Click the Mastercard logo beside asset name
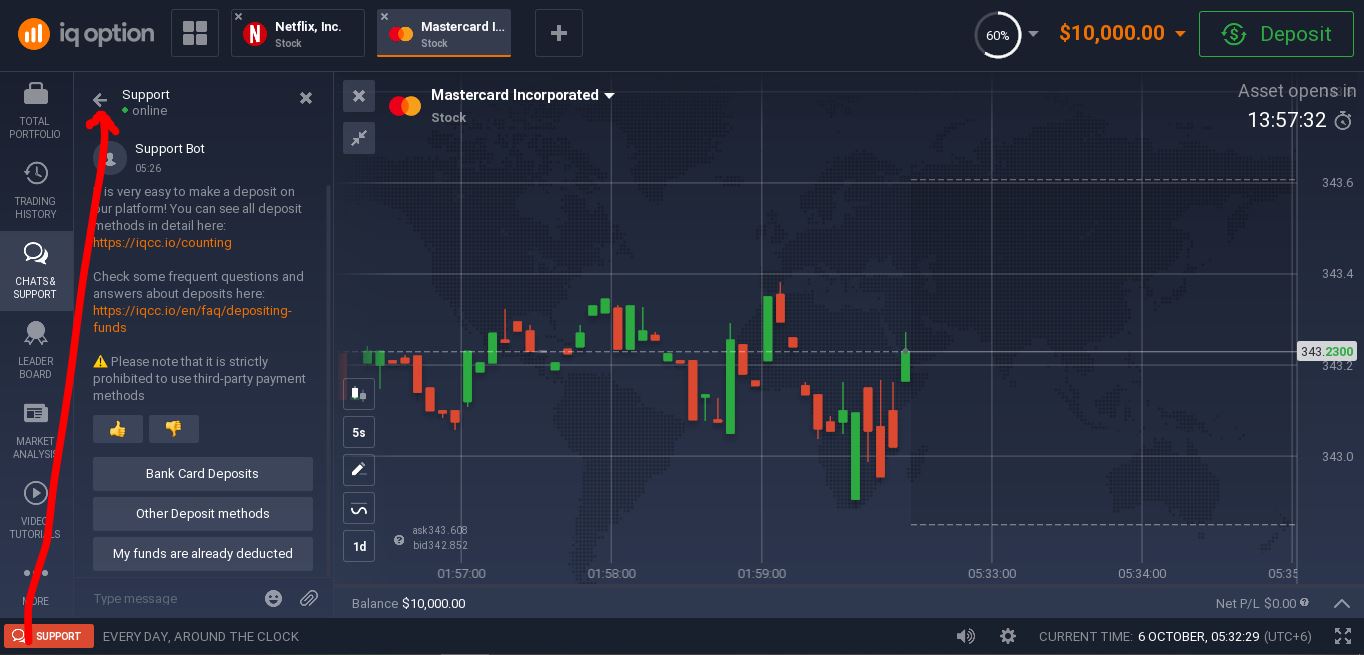This screenshot has height=655, width=1364. point(404,105)
